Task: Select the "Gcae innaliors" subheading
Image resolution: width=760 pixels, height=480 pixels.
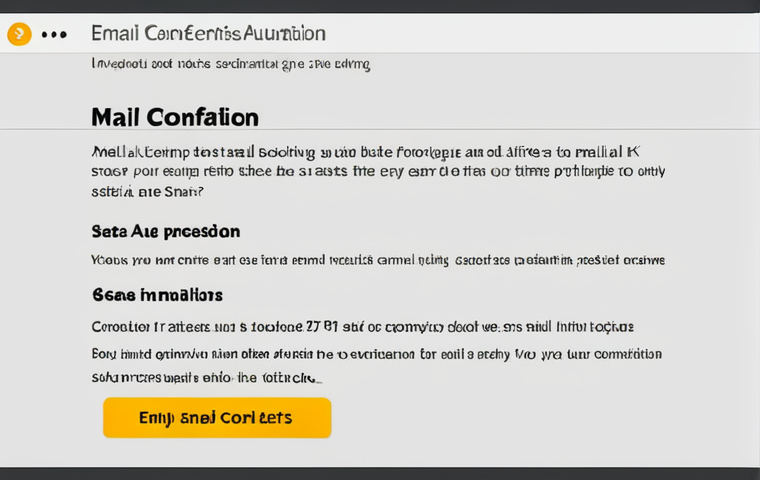Action: [158, 295]
